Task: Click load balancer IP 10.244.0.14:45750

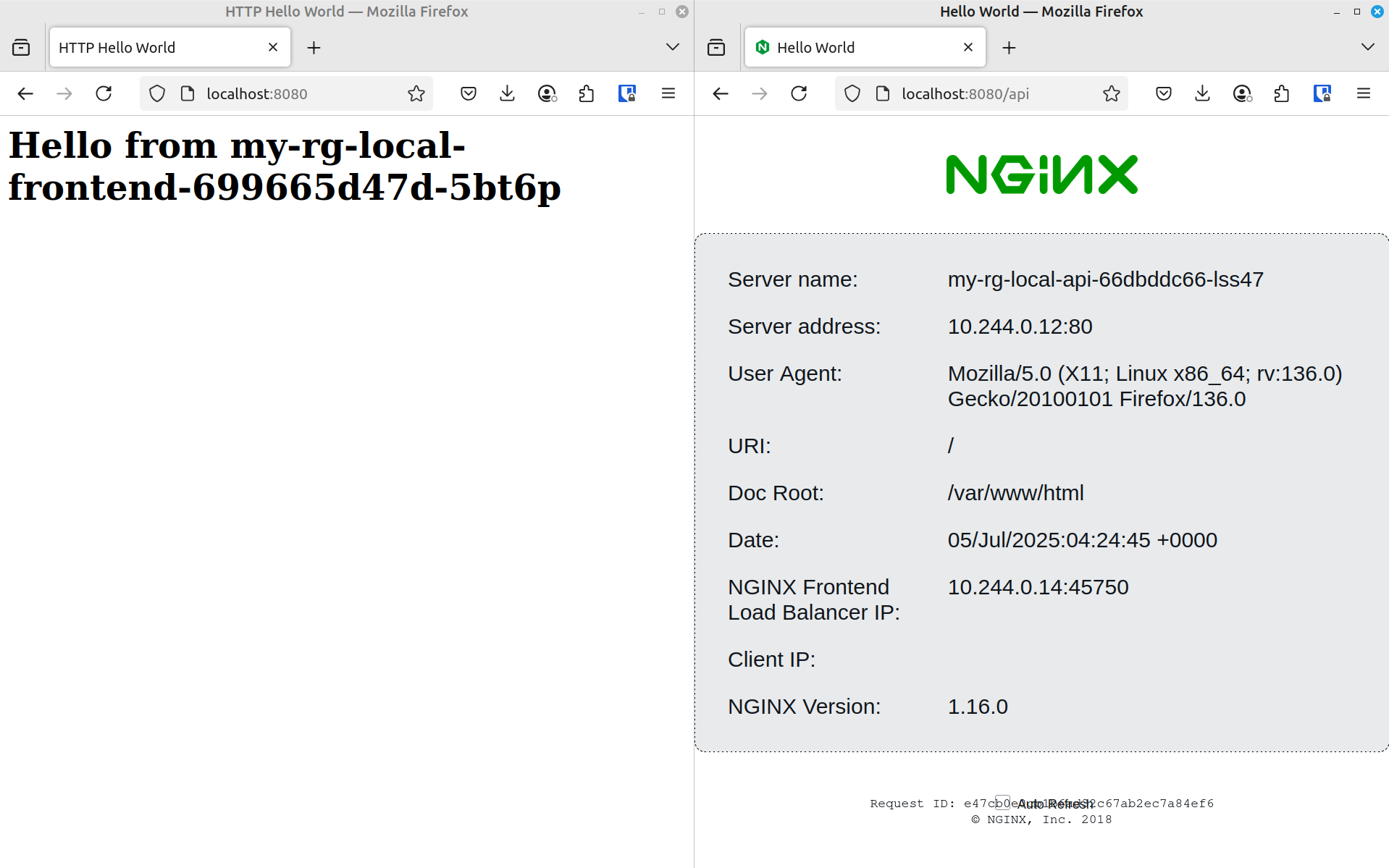Action: [1038, 587]
